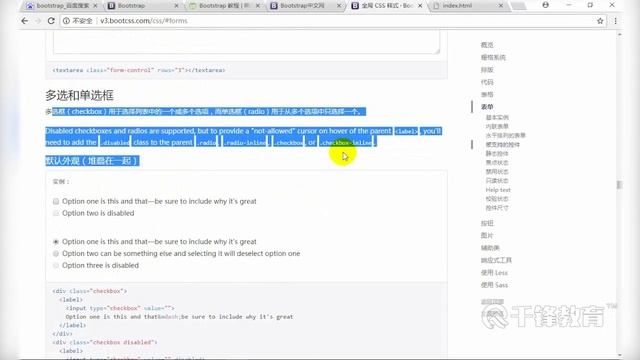Reload the page with the refresh icon

pyautogui.click(x=51, y=21)
